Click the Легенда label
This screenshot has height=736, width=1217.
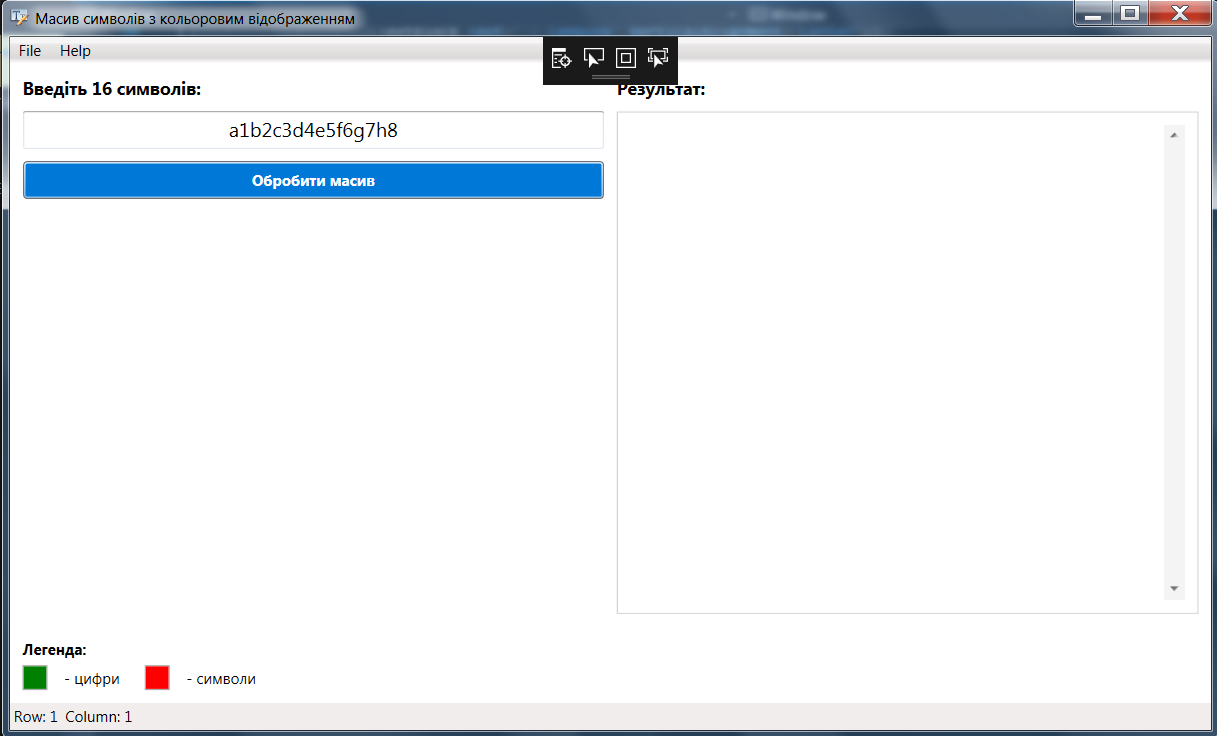click(x=55, y=649)
